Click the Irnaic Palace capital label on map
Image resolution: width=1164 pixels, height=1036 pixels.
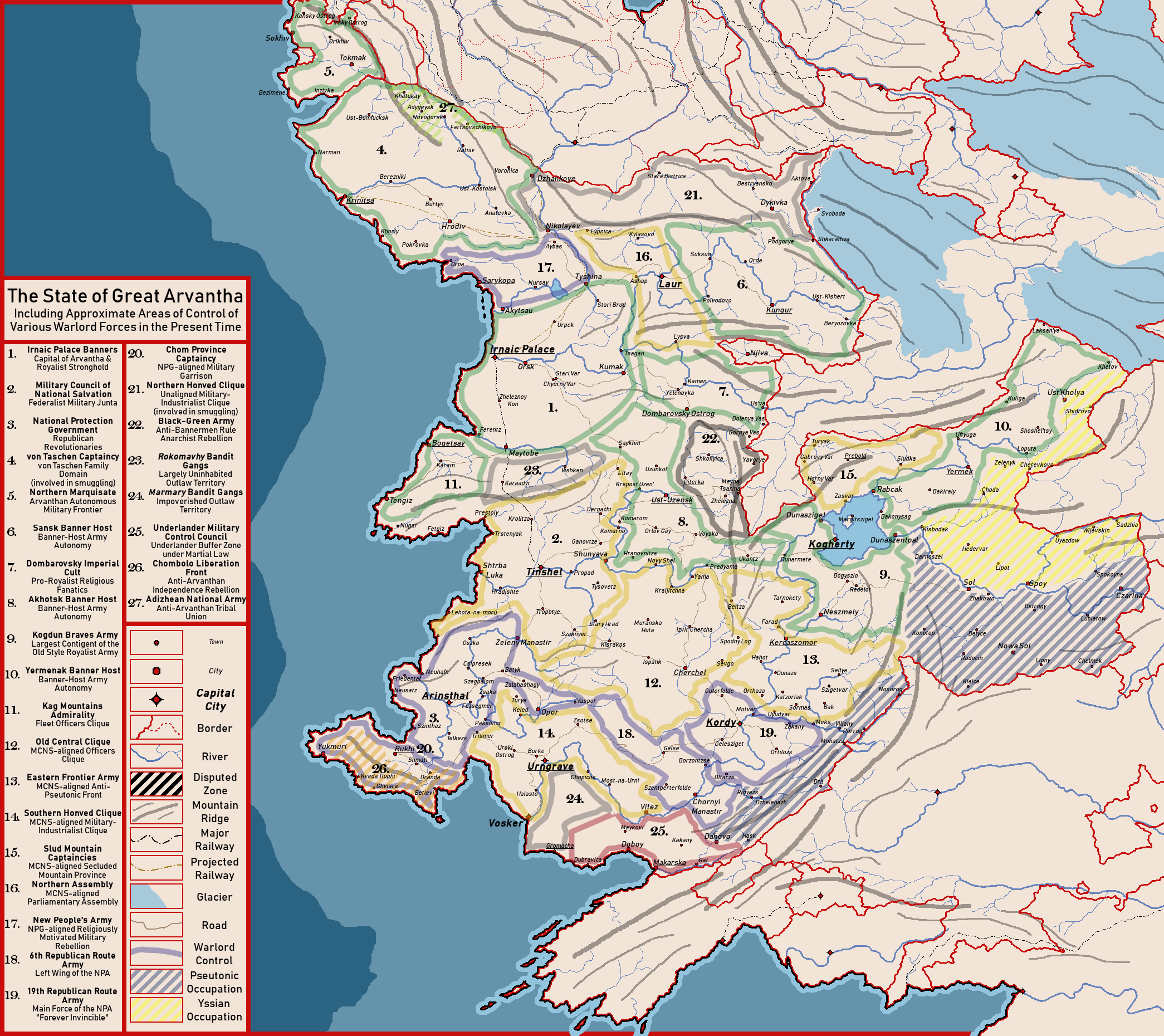522,349
